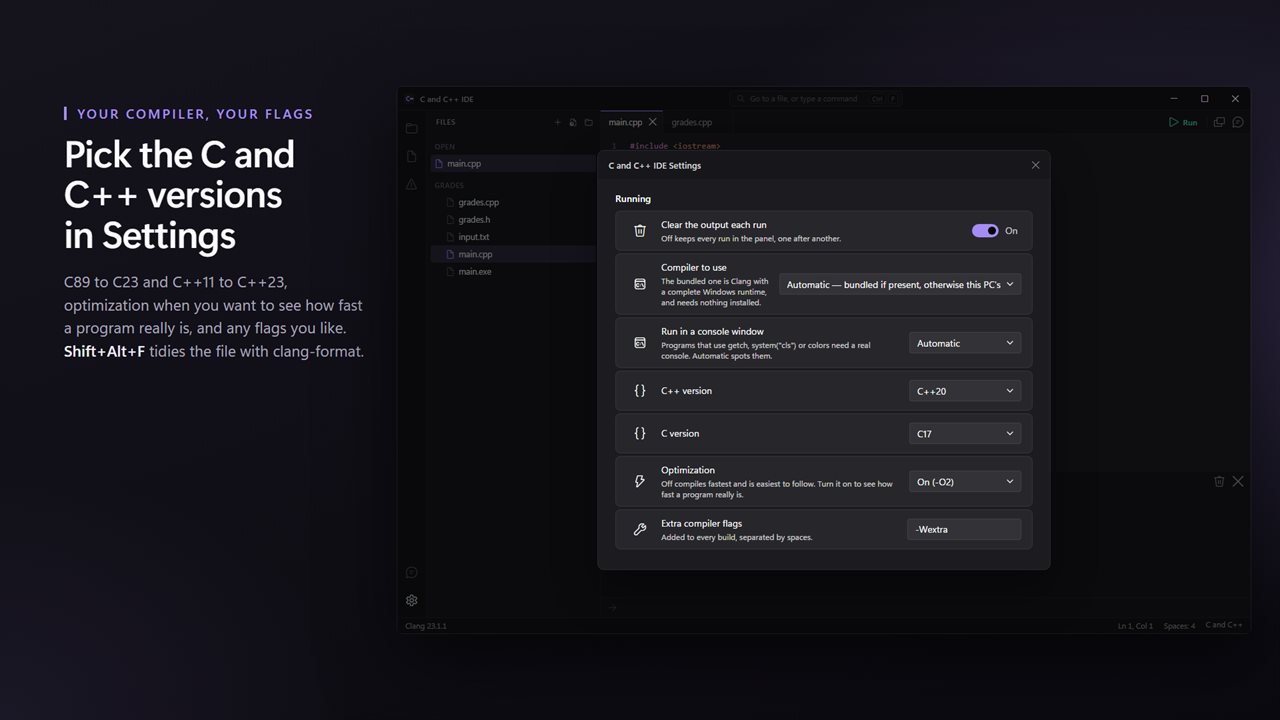Viewport: 1280px width, 720px height.
Task: Expand the Optimization dropdown
Action: pos(965,482)
